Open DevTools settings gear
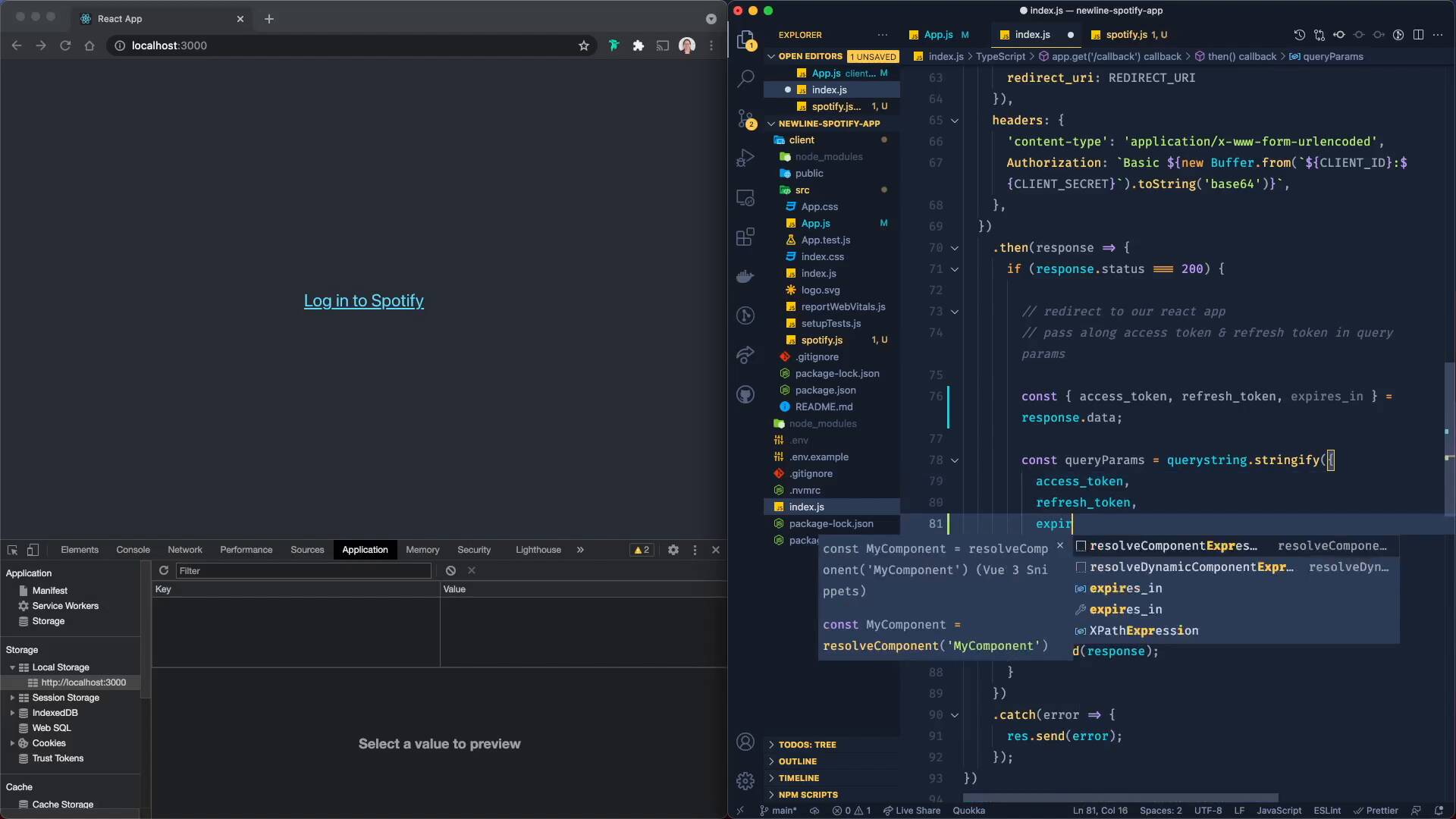This screenshot has height=819, width=1456. pos(673,550)
